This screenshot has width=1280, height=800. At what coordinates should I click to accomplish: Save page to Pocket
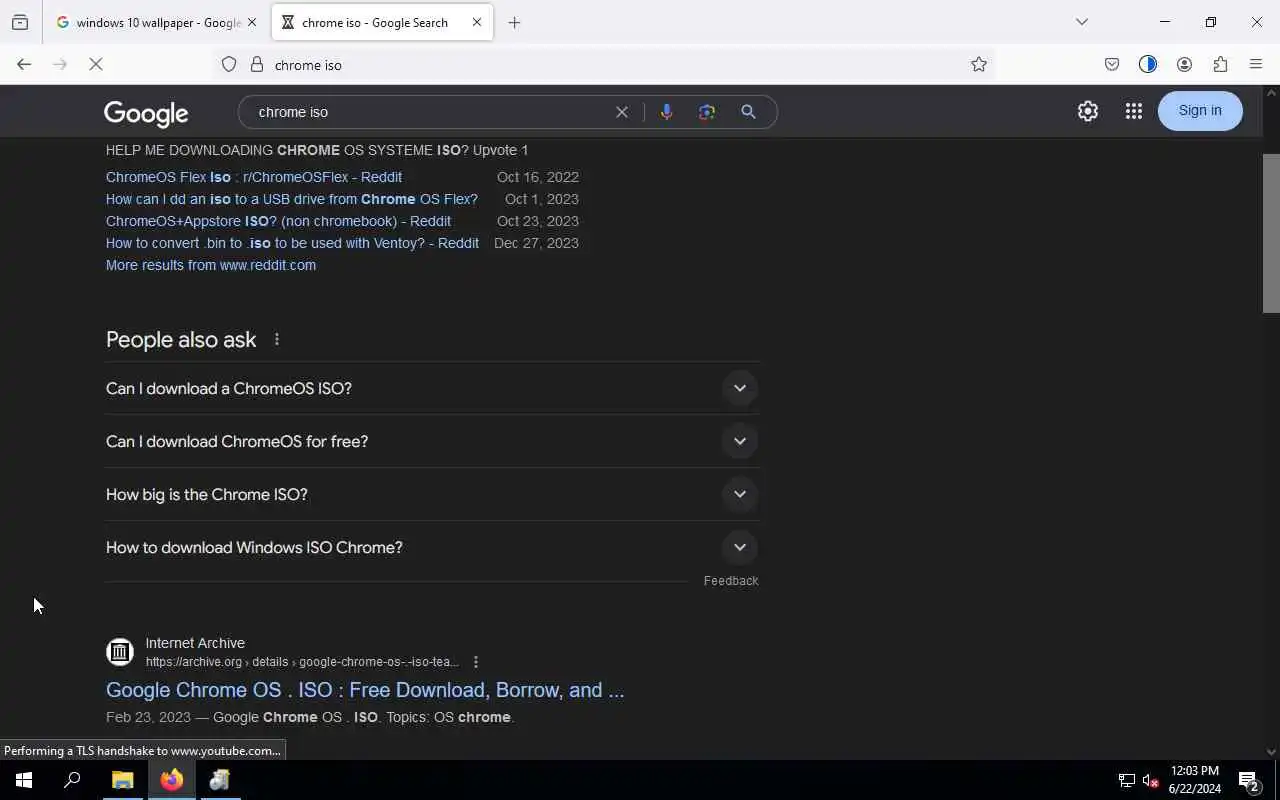point(1112,64)
